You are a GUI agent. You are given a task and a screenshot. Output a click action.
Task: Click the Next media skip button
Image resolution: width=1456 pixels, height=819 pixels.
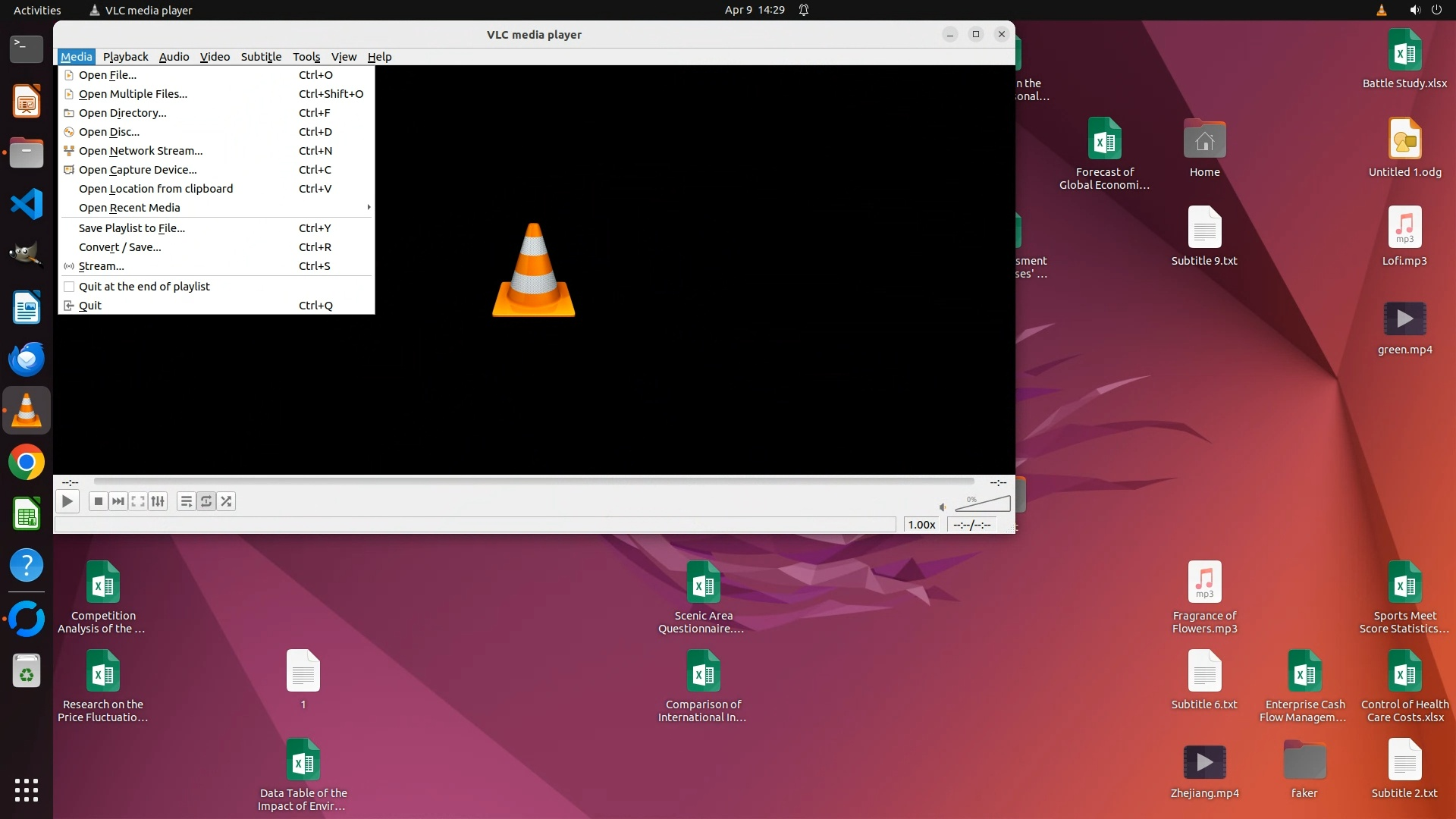[x=118, y=501]
